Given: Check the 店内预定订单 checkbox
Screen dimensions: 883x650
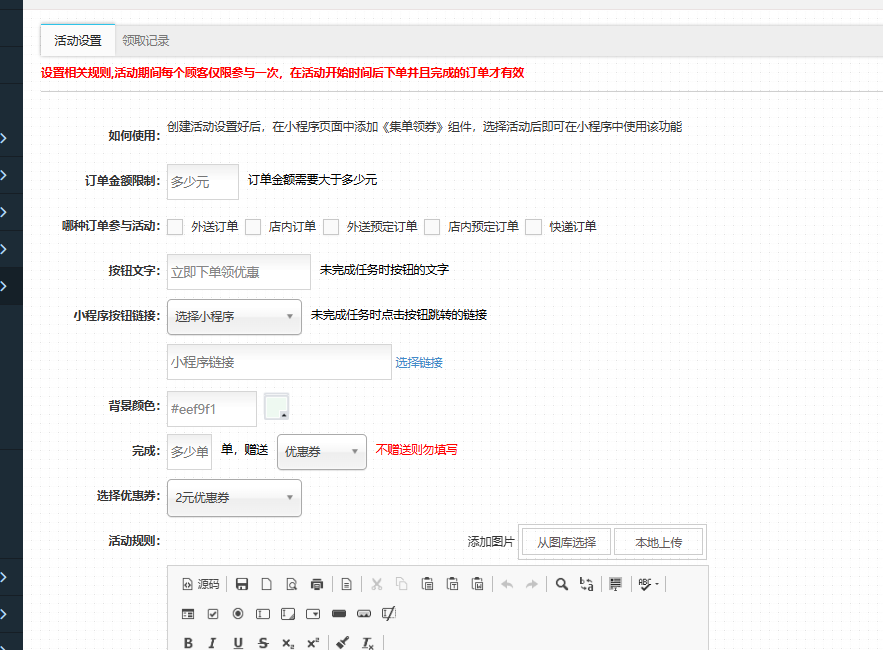Looking at the screenshot, I should point(432,227).
